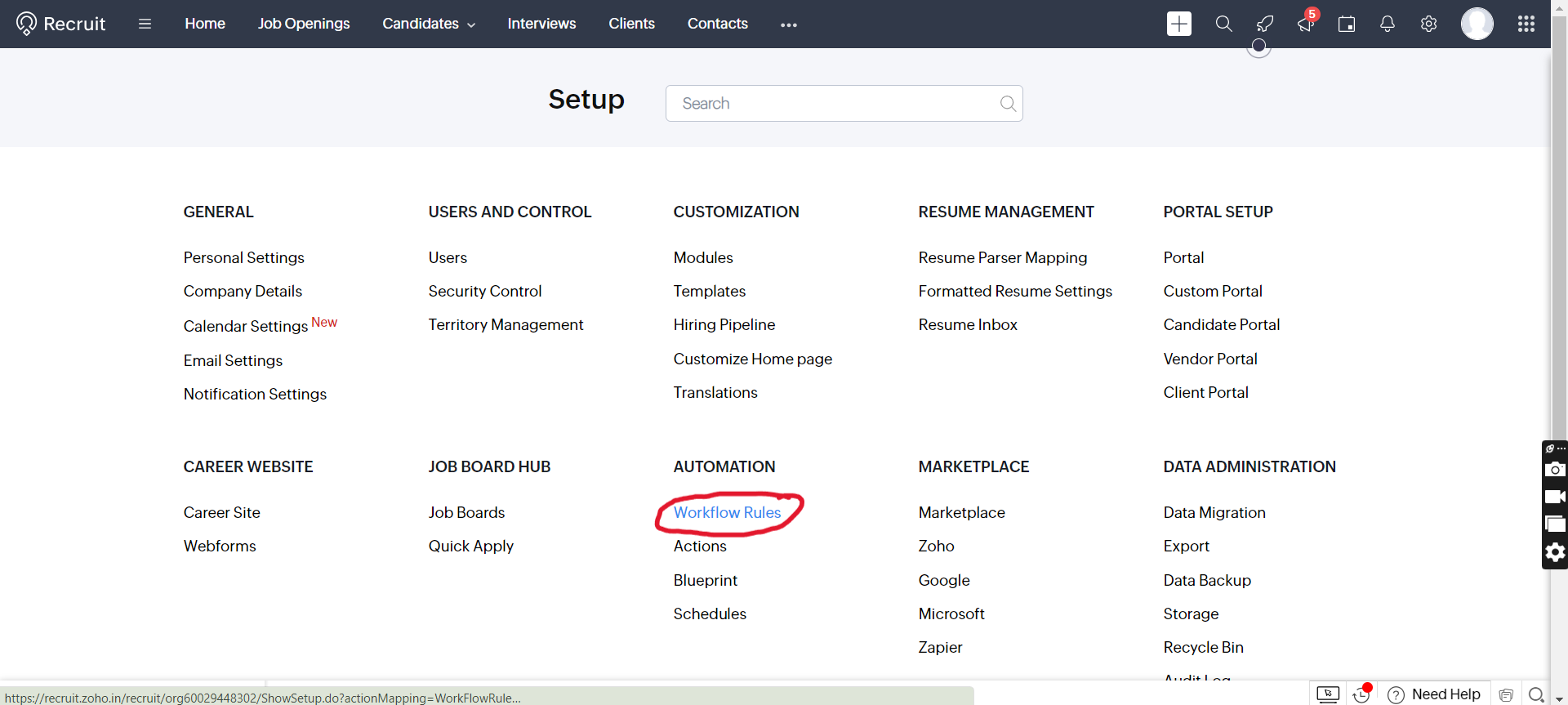The width and height of the screenshot is (1568, 705).
Task: Open Job Boards
Action: click(x=466, y=512)
